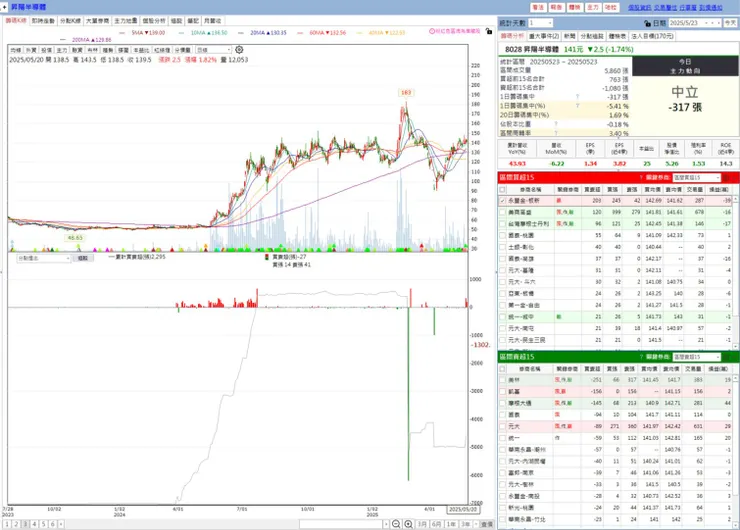Open the 行事曆 link
This screenshot has height=530, width=740.
[x=688, y=8]
